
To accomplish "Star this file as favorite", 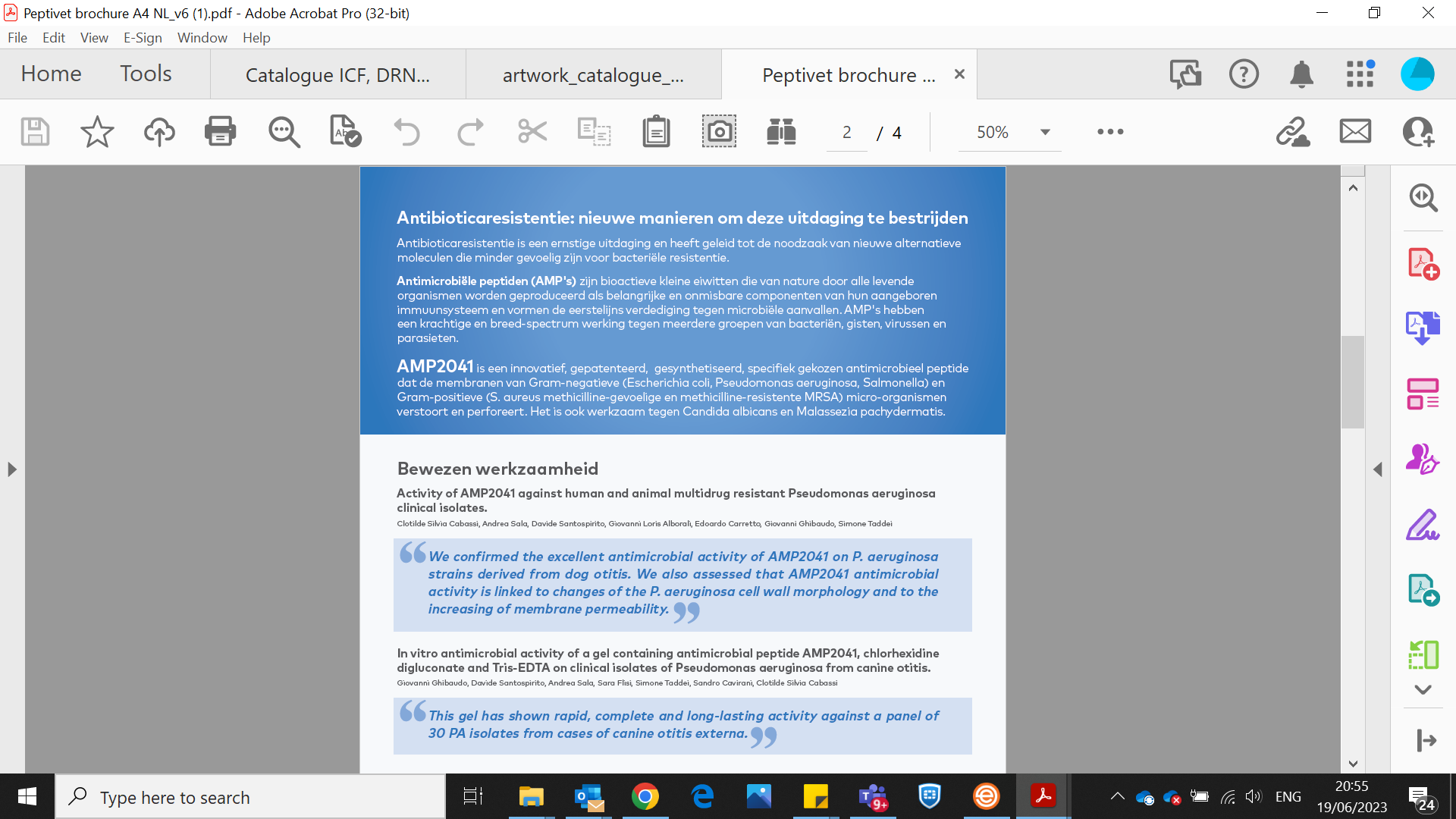I will coord(97,132).
